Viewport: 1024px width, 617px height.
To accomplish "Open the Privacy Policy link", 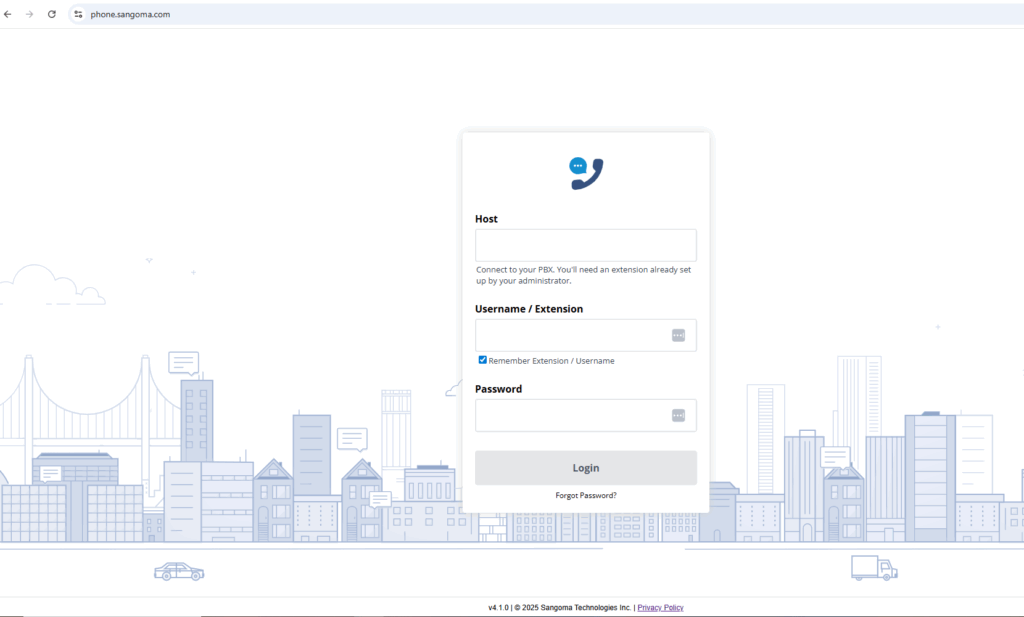I will click(660, 607).
